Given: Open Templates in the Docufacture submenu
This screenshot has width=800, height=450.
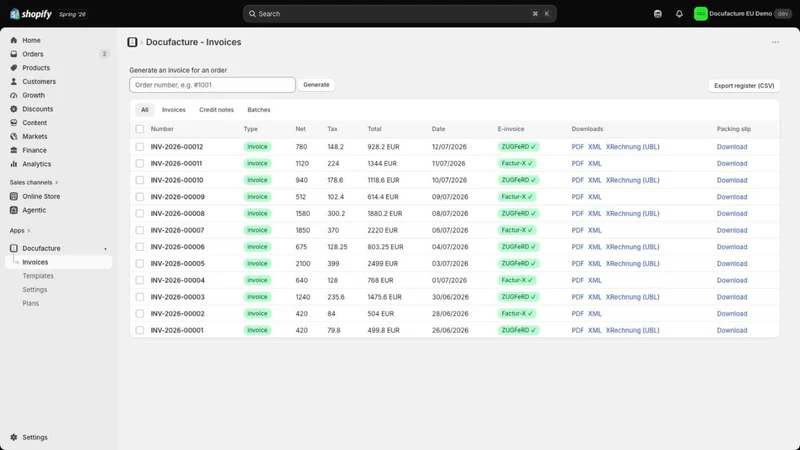Looking at the screenshot, I should tap(38, 276).
